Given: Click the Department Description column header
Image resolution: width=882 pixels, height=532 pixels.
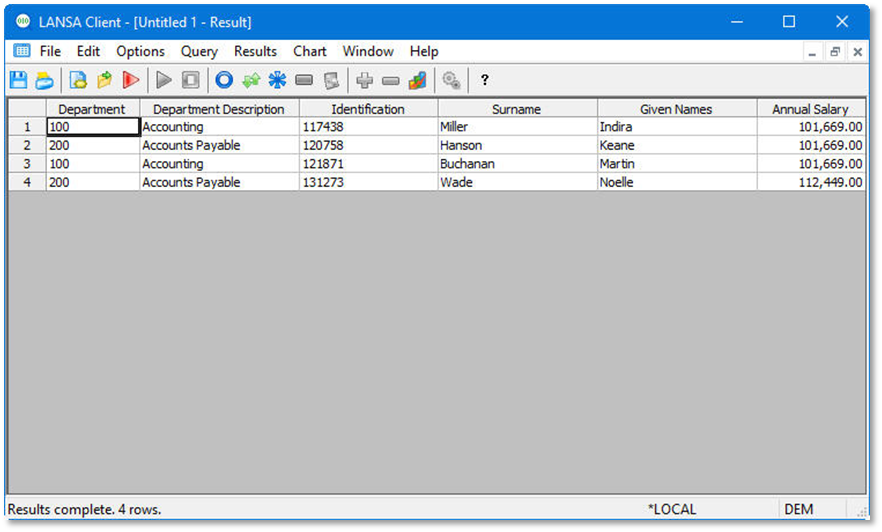Looking at the screenshot, I should [219, 109].
